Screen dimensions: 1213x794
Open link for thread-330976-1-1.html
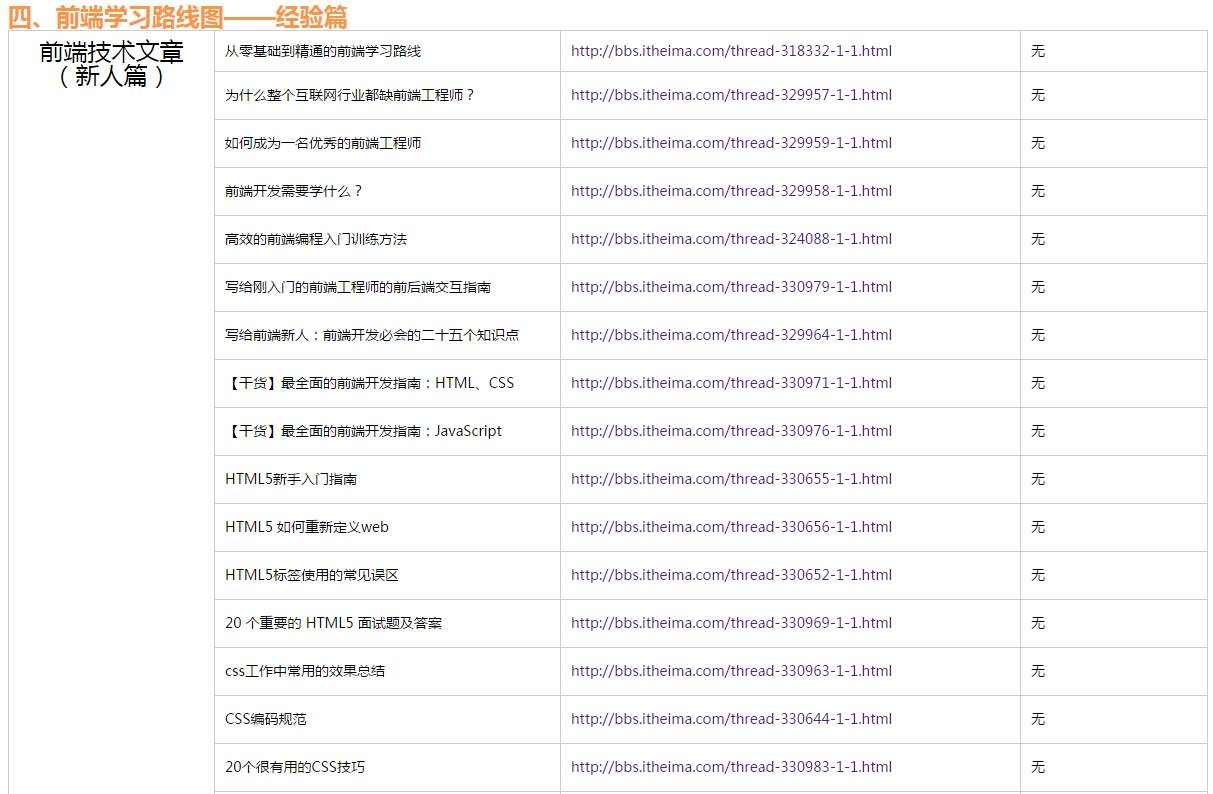pyautogui.click(x=731, y=431)
